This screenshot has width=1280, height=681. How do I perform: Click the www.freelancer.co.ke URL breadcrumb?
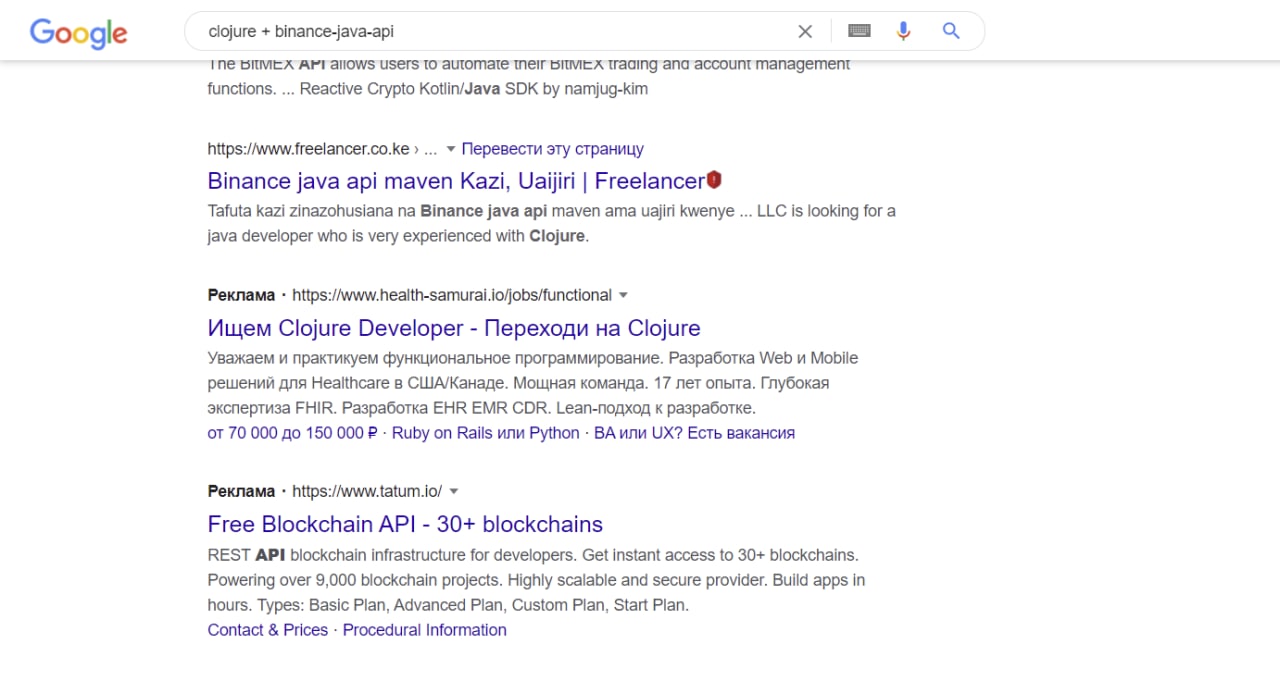[x=308, y=149]
